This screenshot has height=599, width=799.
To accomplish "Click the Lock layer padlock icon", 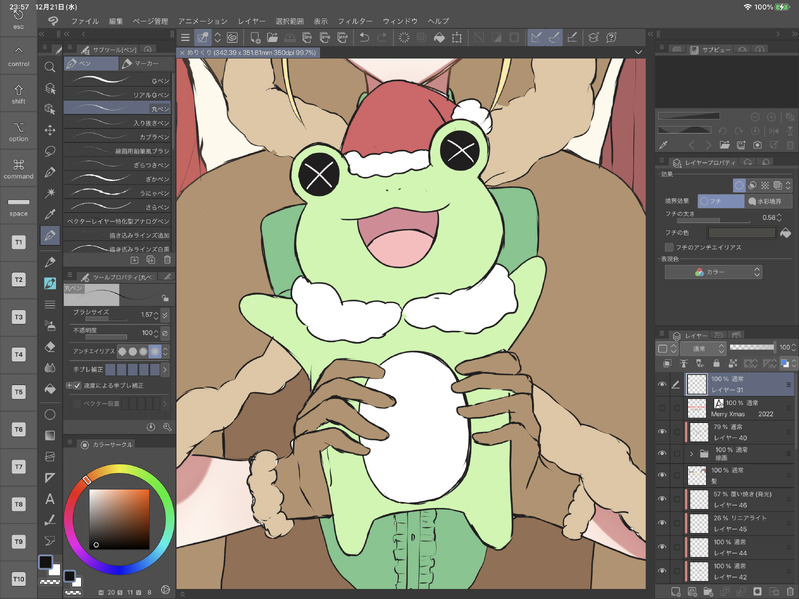I will coord(716,363).
